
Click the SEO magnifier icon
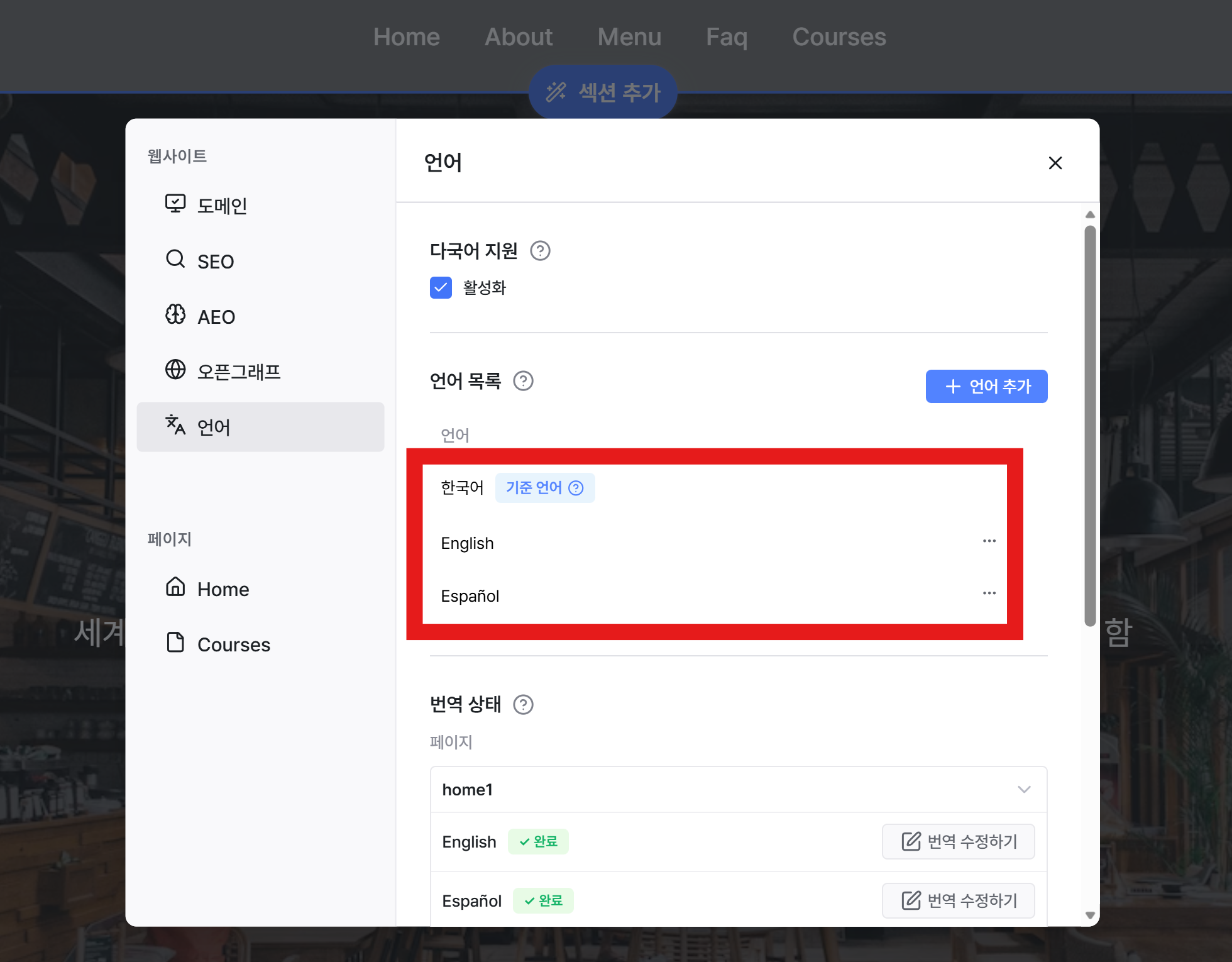click(175, 259)
